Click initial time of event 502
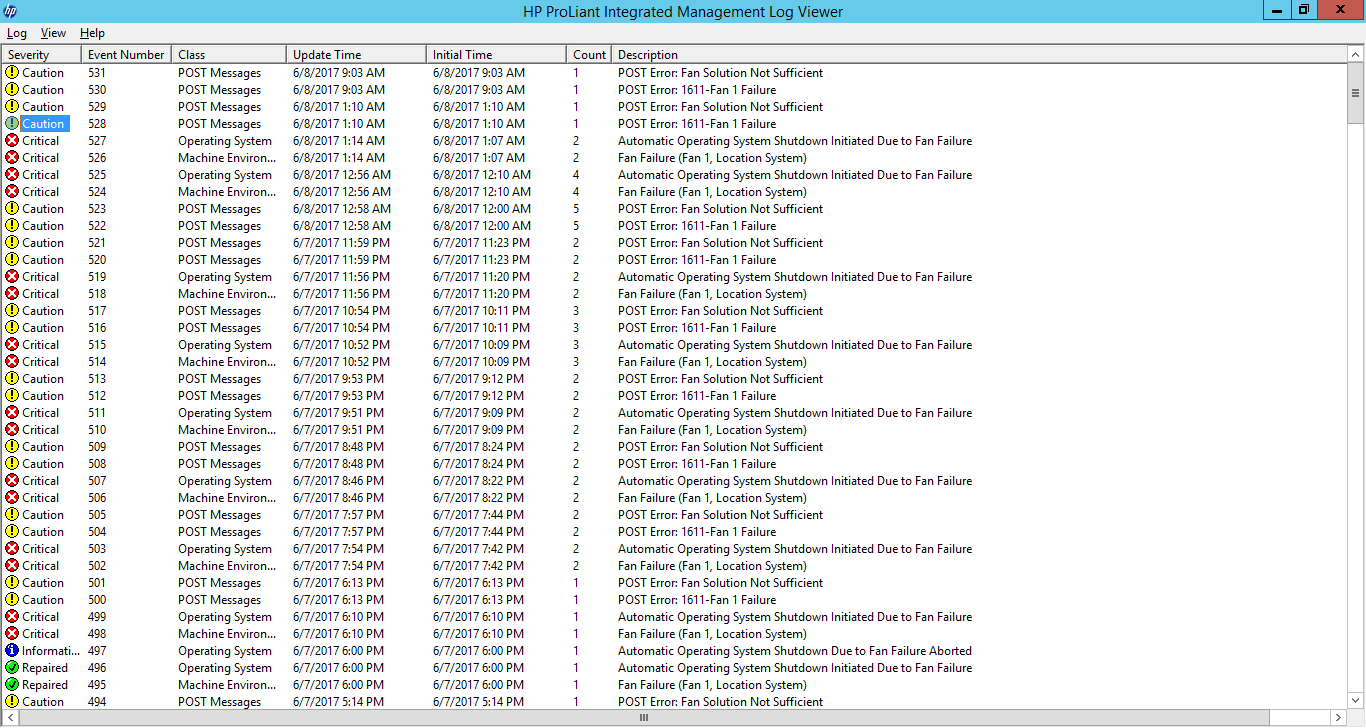This screenshot has width=1366, height=728. (x=478, y=566)
